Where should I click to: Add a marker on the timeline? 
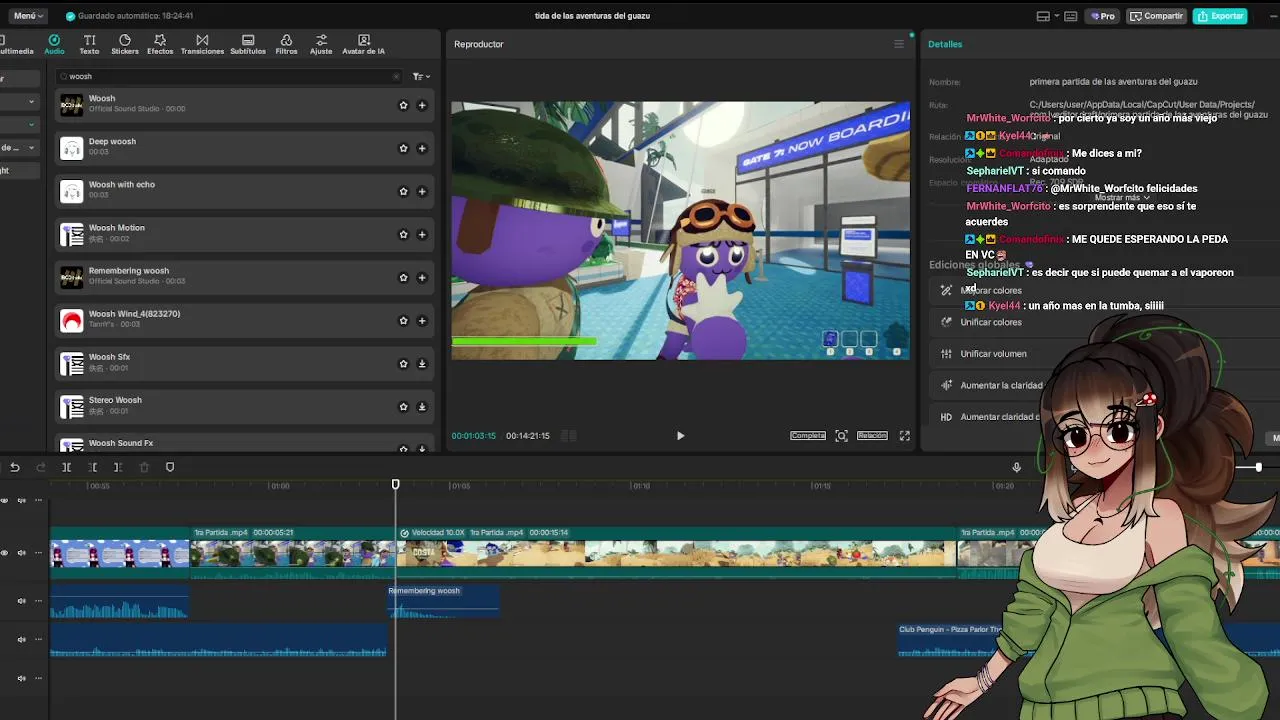coord(170,467)
